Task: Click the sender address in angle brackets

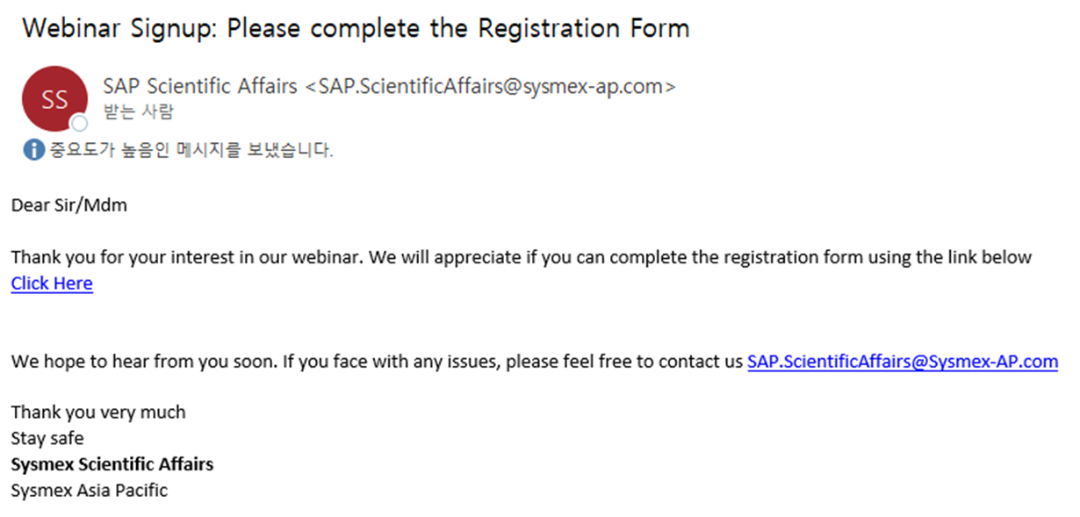Action: point(490,87)
